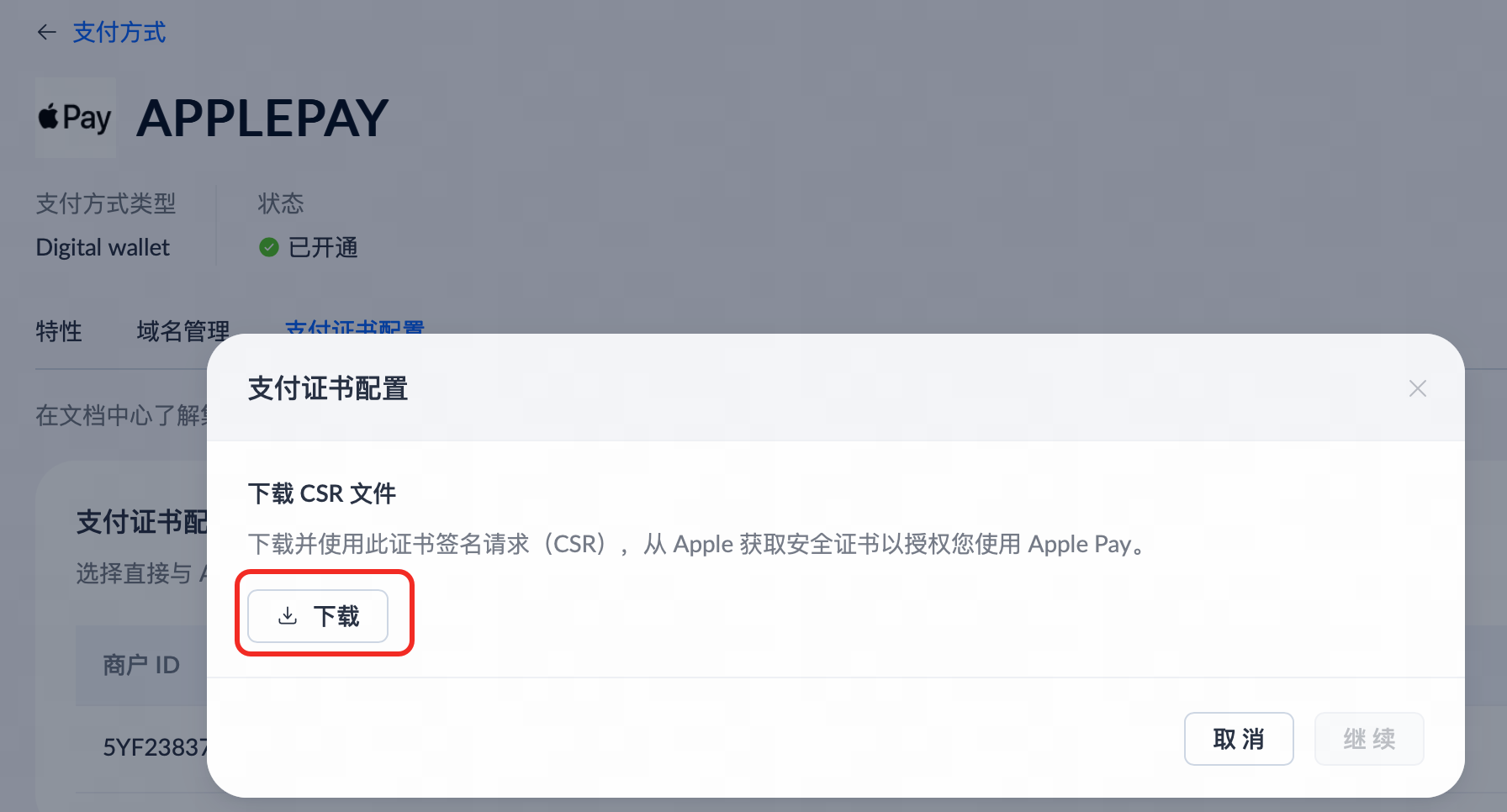Click the back arrow icon beside 支付方式

tap(46, 33)
